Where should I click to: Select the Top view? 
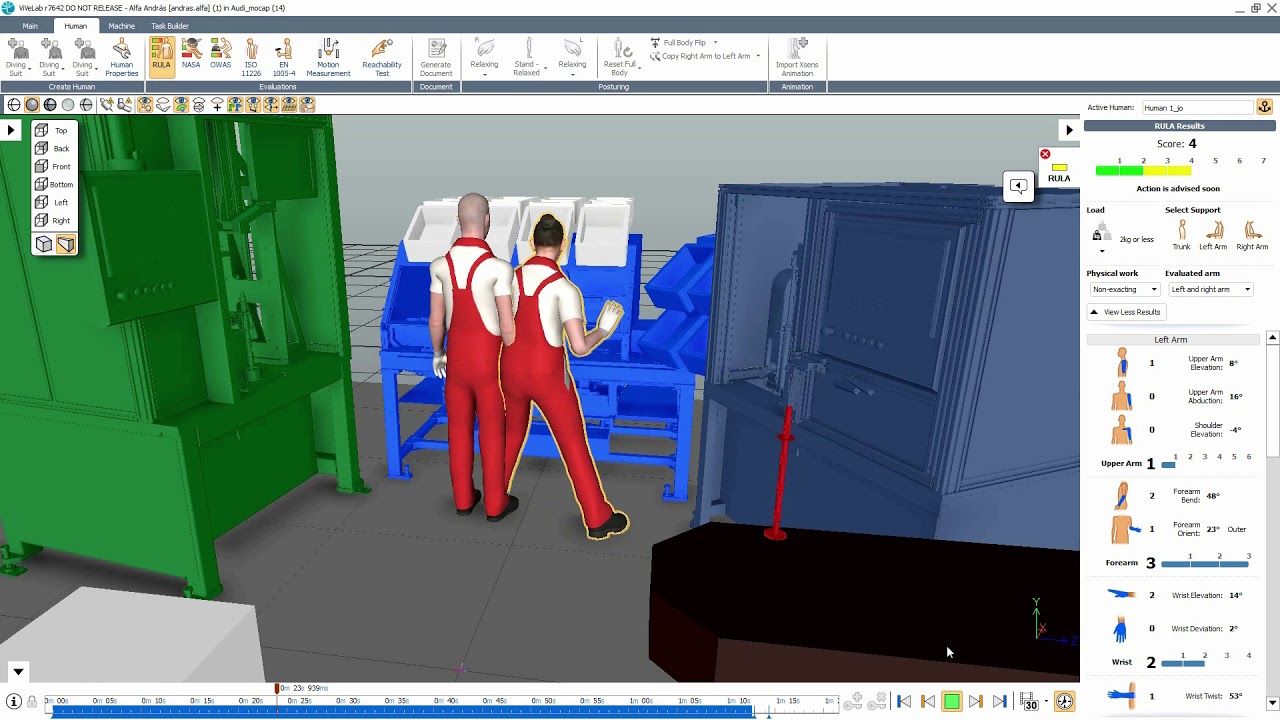point(52,130)
